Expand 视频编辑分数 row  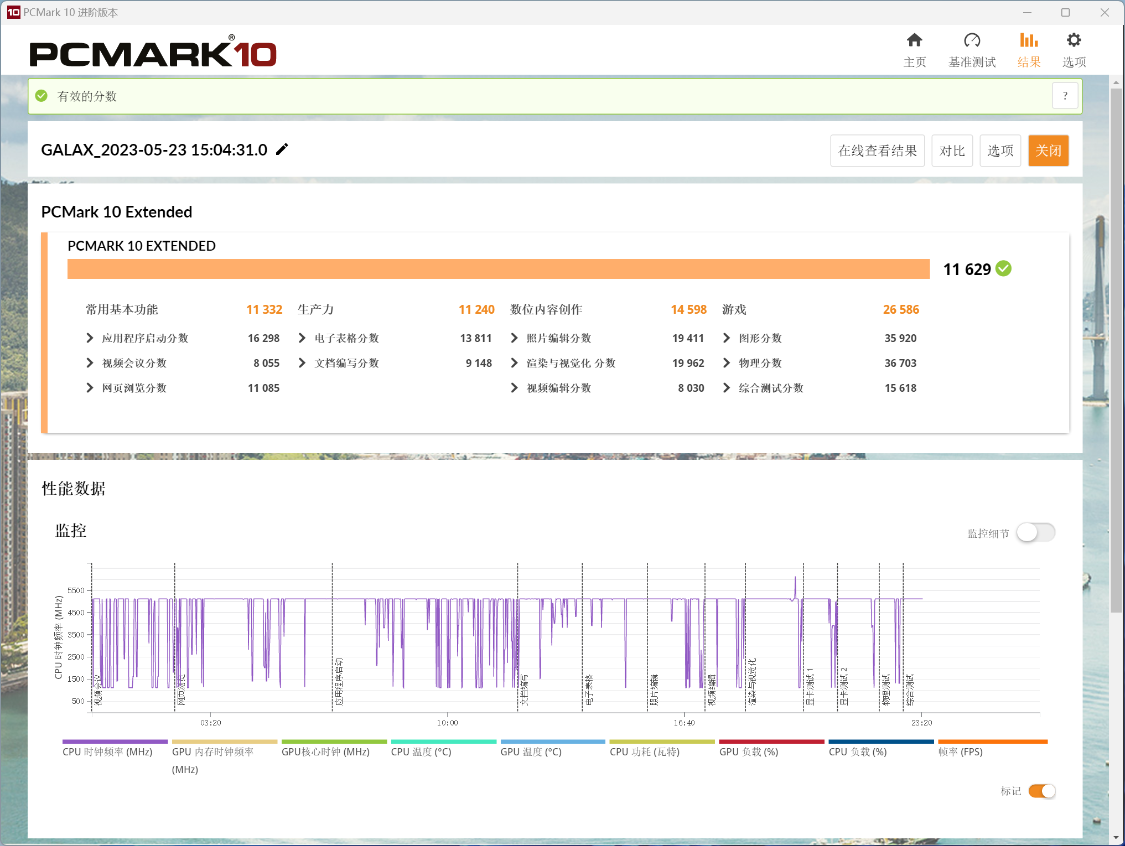pyautogui.click(x=514, y=388)
